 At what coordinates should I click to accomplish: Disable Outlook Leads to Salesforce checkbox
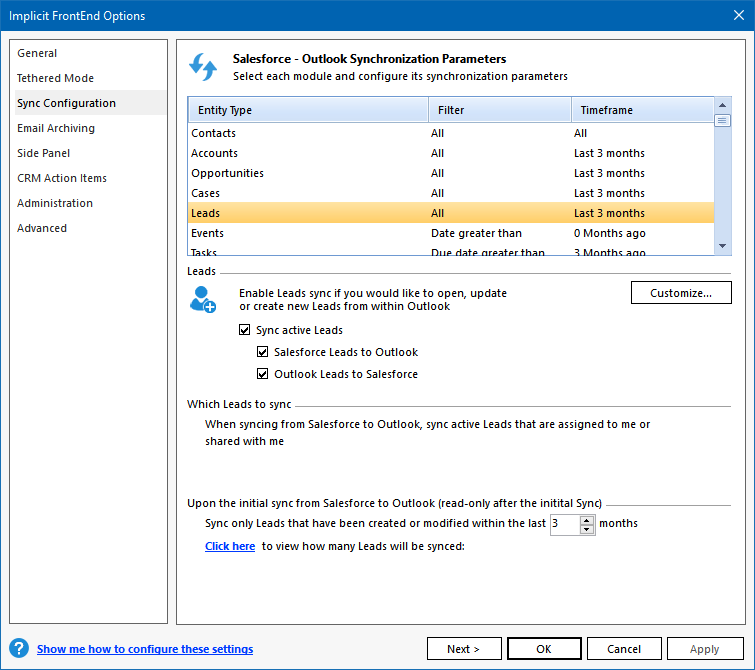click(263, 374)
